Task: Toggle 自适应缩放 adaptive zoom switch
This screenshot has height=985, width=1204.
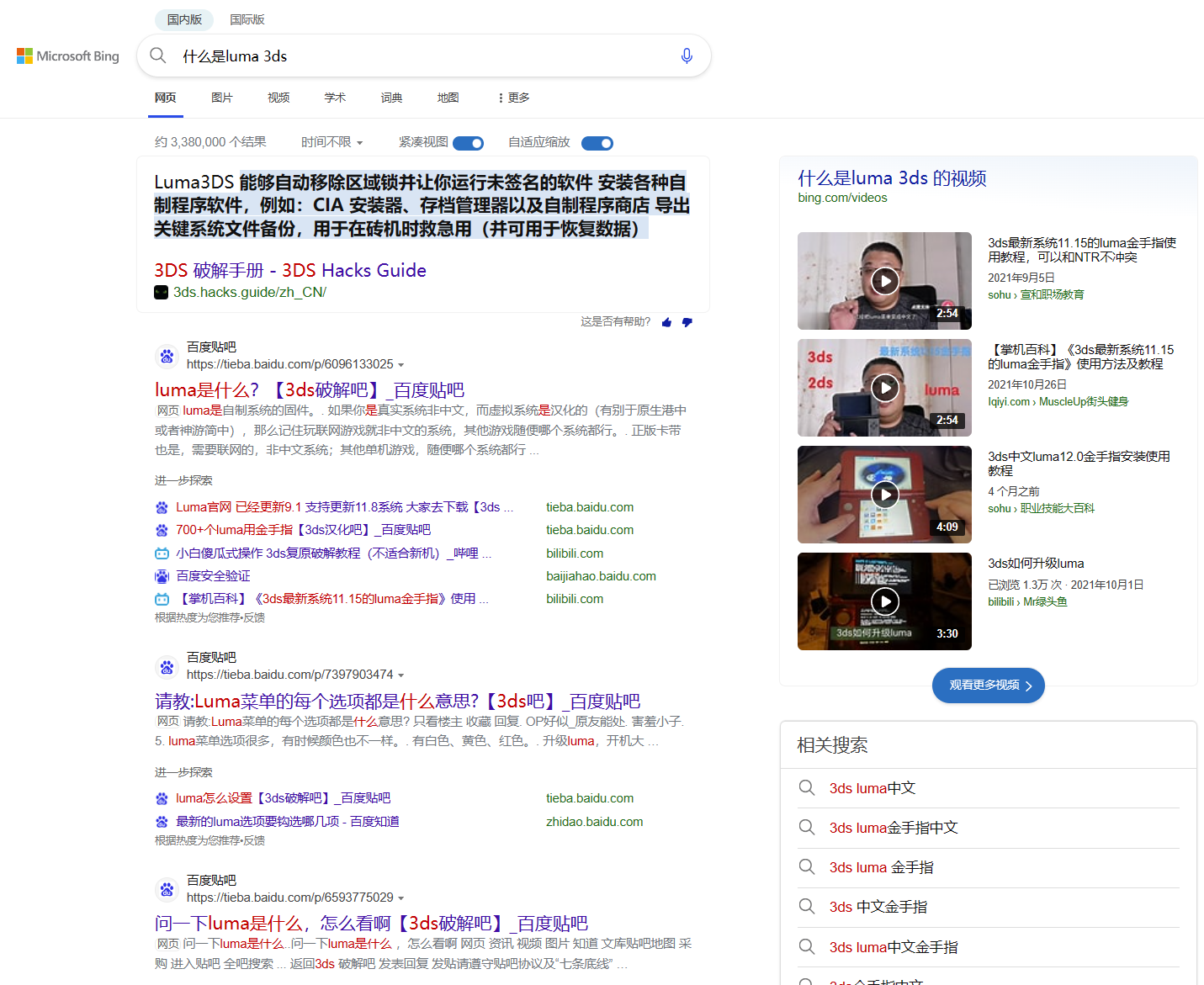Action: (x=597, y=143)
